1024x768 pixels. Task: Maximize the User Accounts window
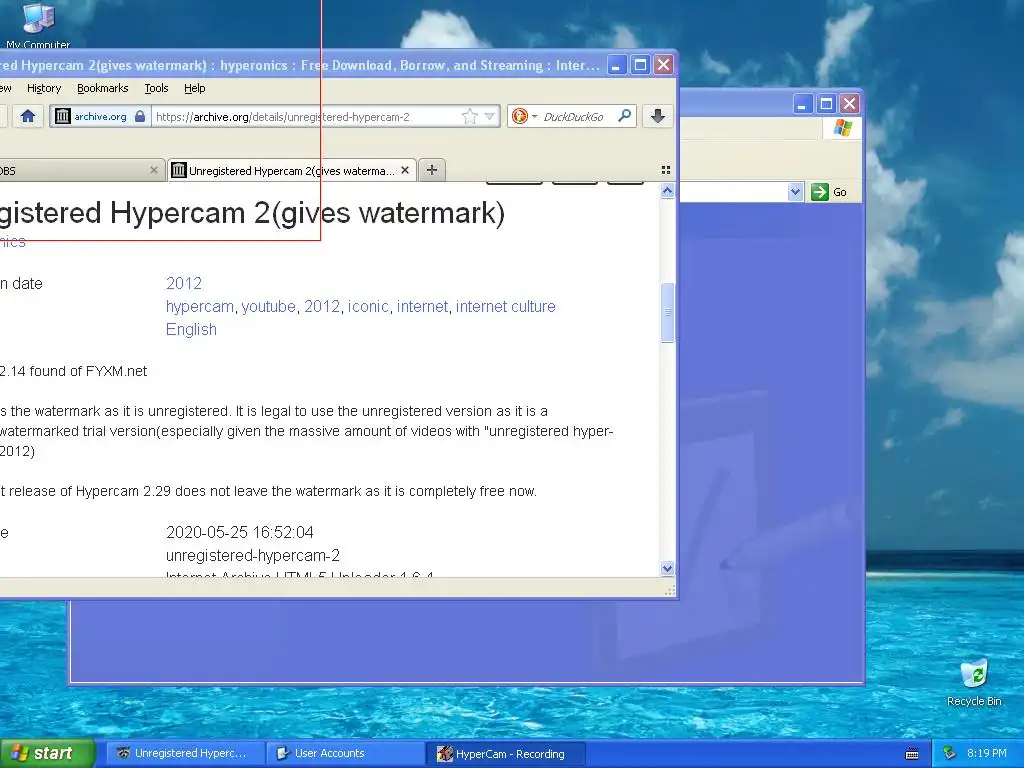(826, 103)
